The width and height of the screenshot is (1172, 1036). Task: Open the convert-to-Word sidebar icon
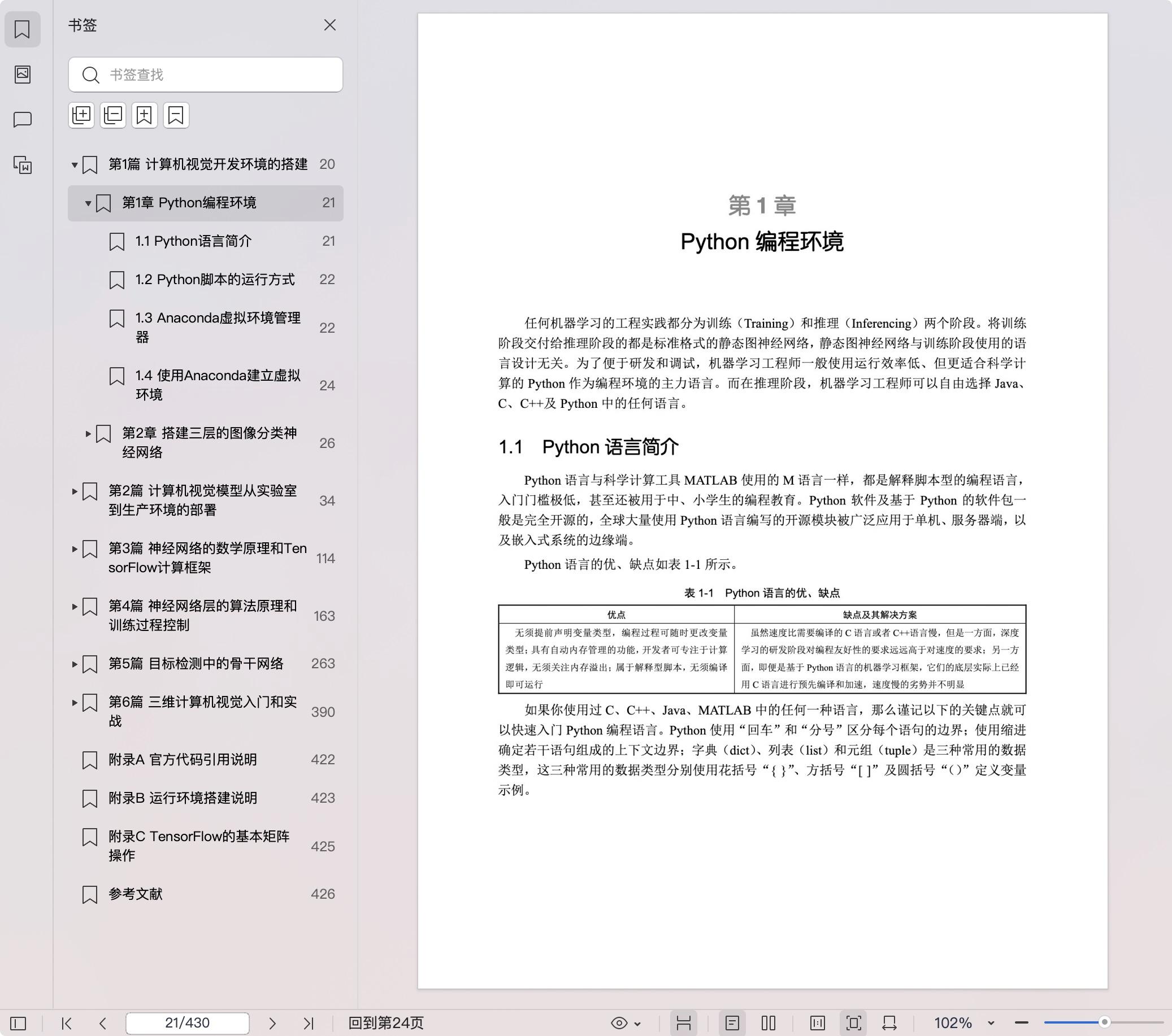pos(23,165)
